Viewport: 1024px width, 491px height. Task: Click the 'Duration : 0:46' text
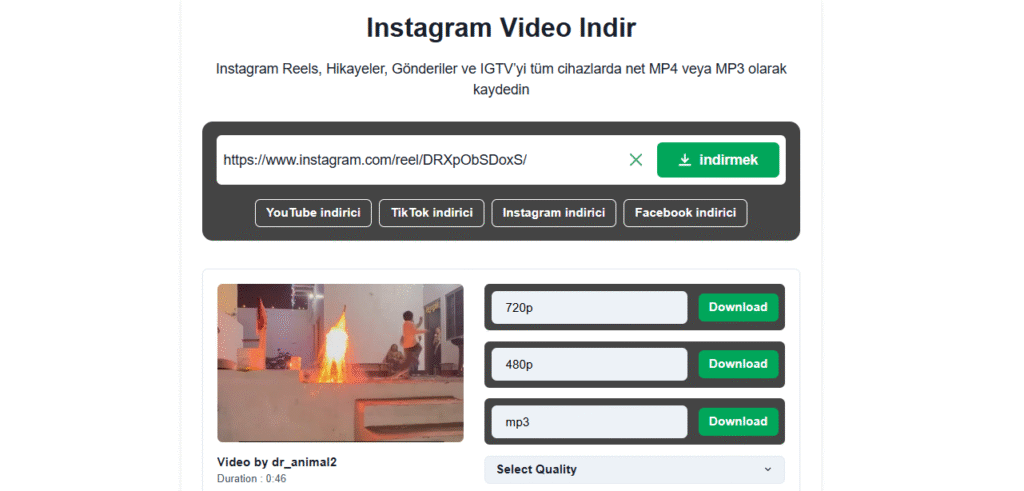(251, 479)
